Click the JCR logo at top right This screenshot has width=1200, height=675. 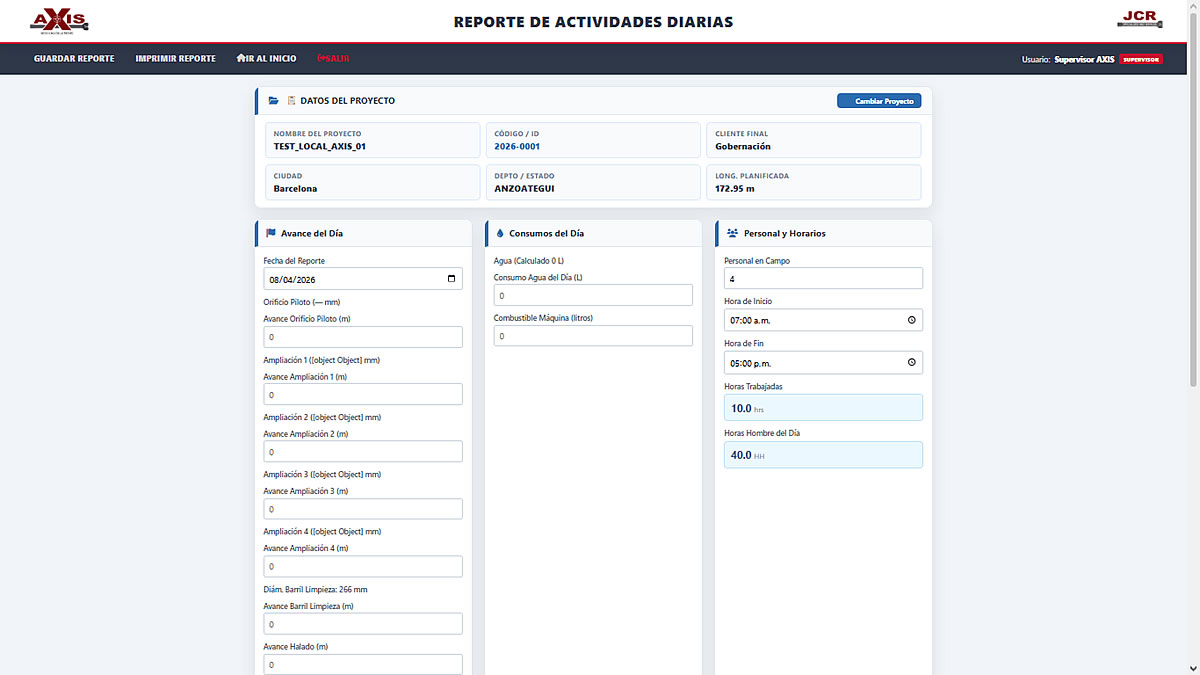(1139, 19)
